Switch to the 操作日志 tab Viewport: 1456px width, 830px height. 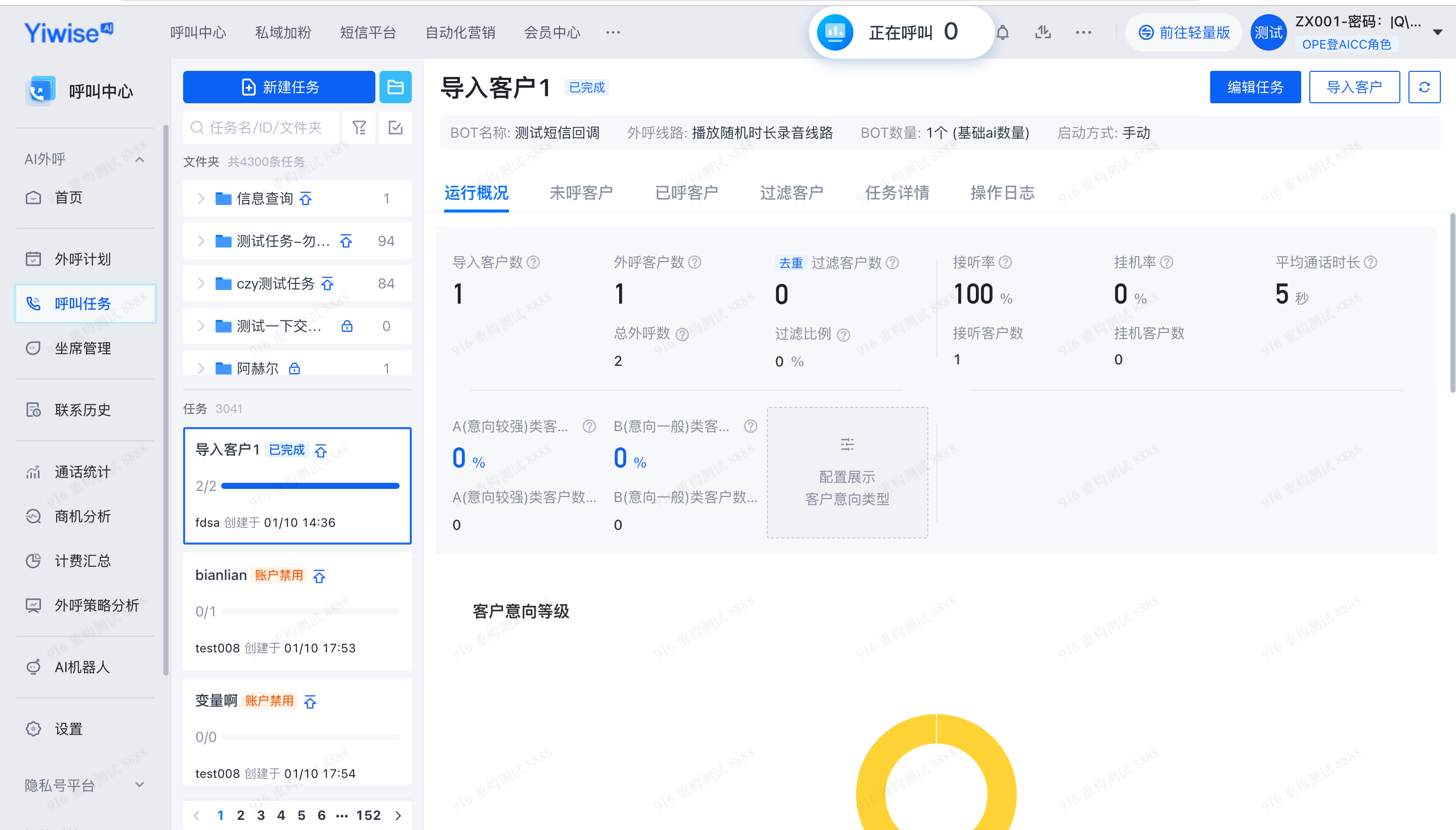(x=1002, y=193)
